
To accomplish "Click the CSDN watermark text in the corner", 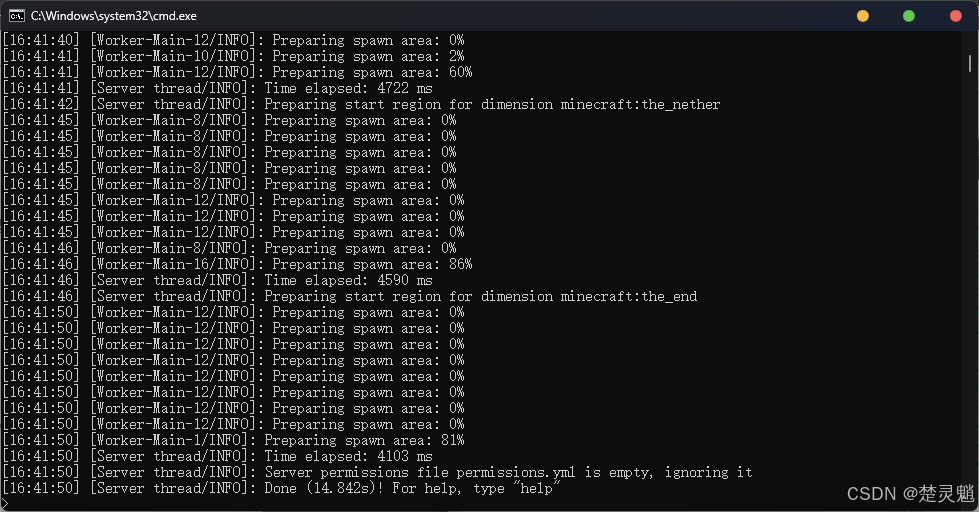I will (910, 493).
